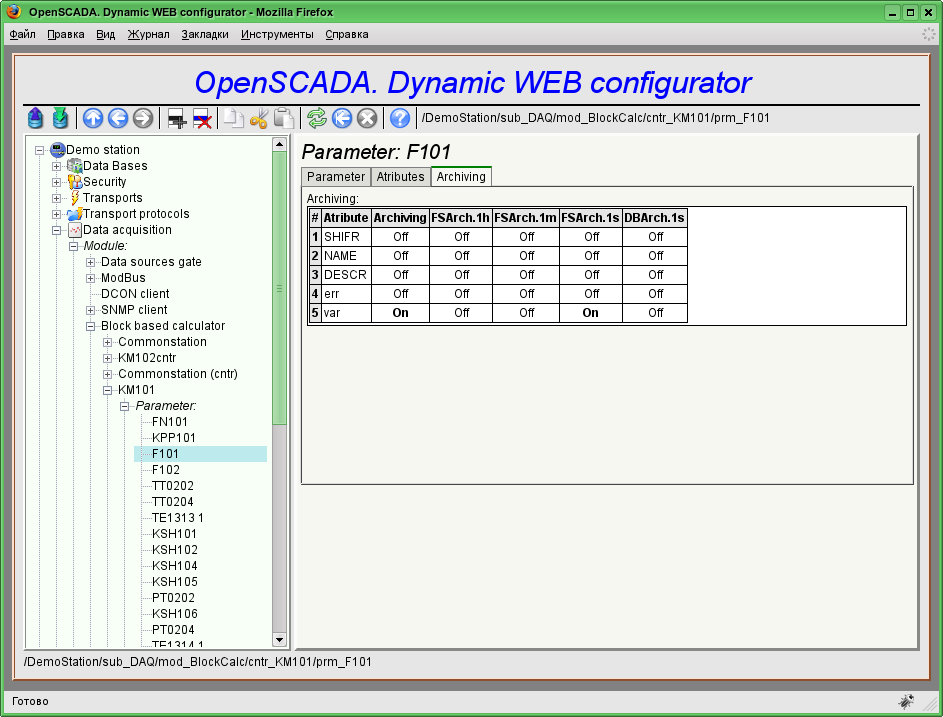Switch to the Parameter tab
This screenshot has height=717, width=943.
336,177
